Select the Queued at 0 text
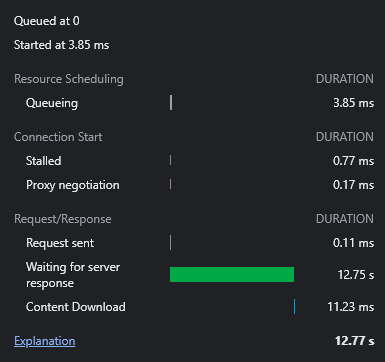This screenshot has width=385, height=362. click(x=47, y=21)
